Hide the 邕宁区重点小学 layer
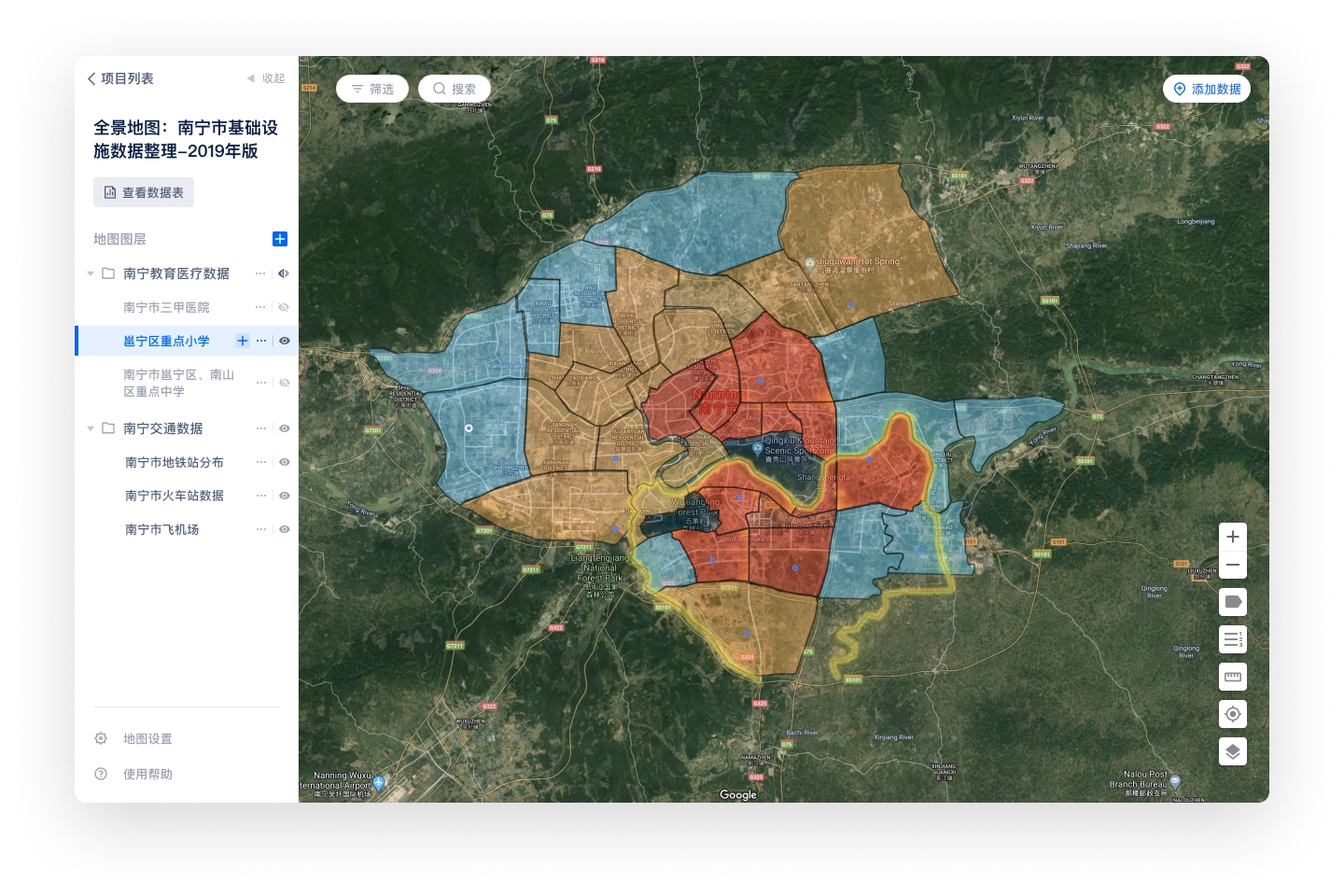This screenshot has width=1344, height=896. tap(284, 341)
